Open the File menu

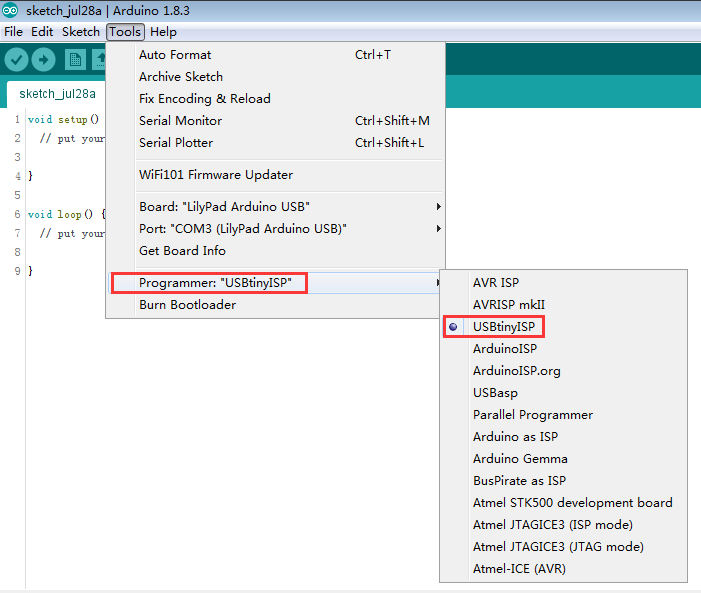point(14,32)
